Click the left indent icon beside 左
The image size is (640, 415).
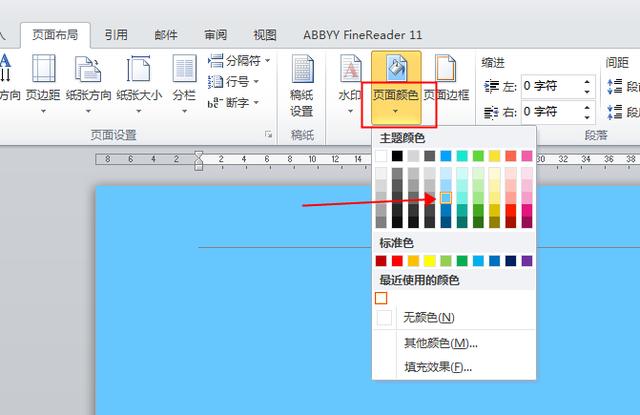[x=491, y=87]
